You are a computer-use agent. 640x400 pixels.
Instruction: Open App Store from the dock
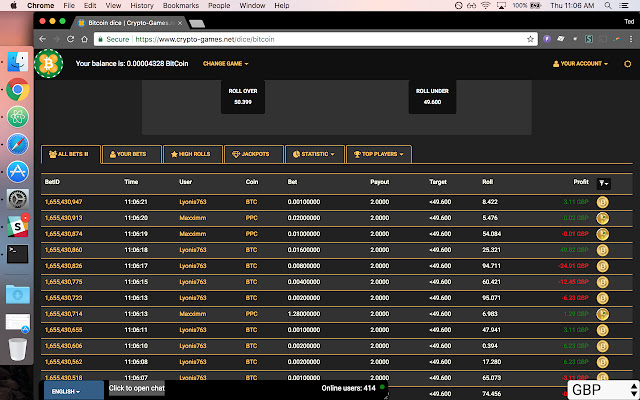18,171
